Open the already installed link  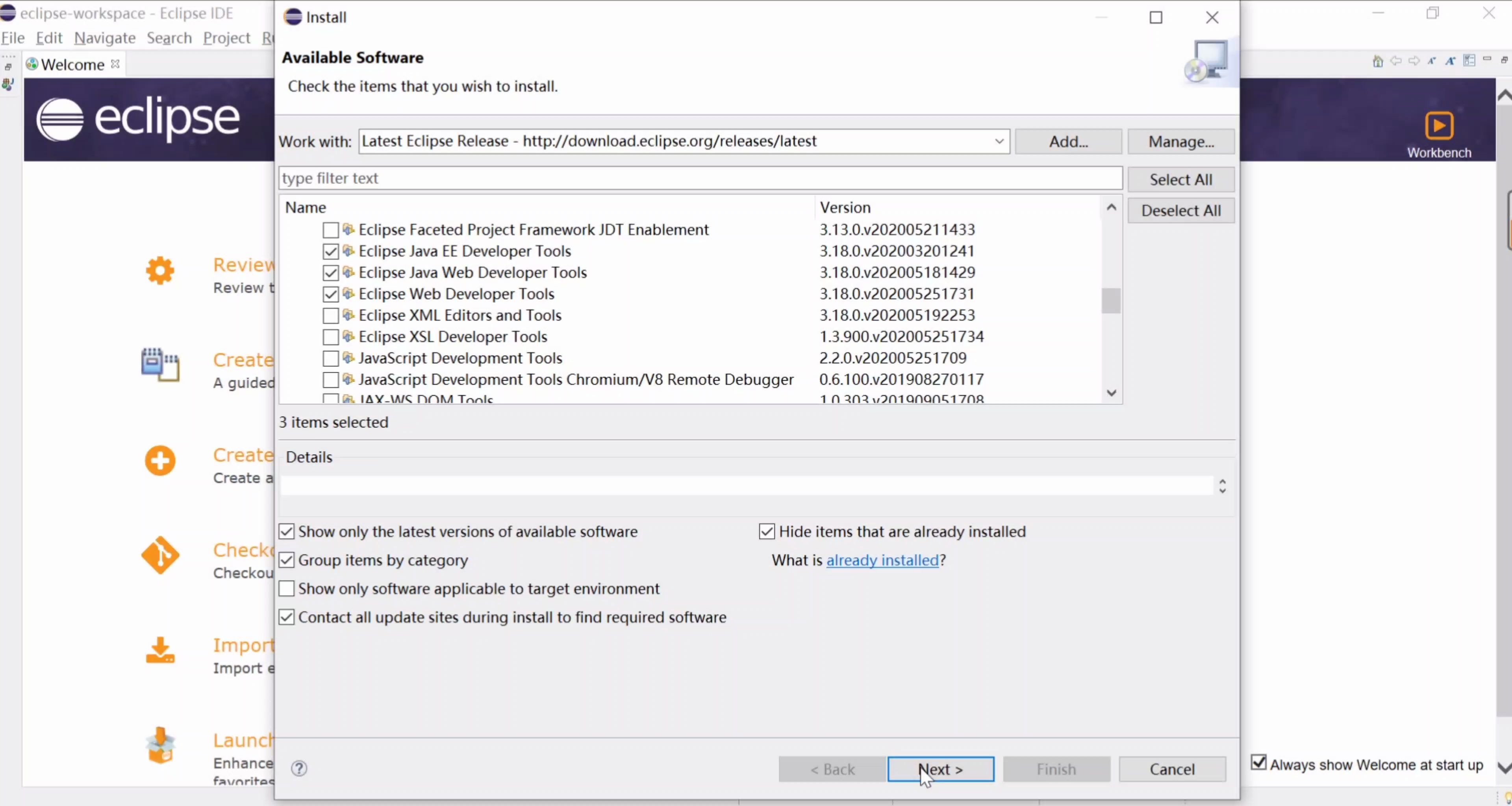click(883, 560)
